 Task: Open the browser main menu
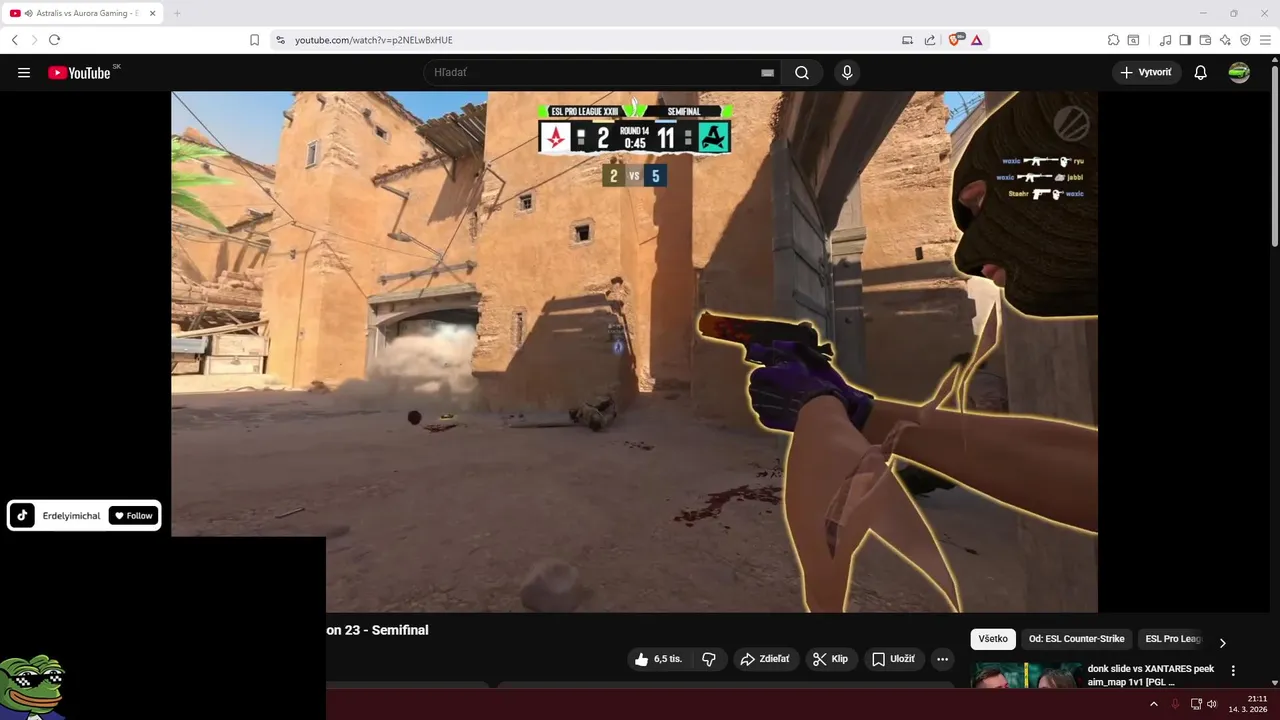(1265, 40)
